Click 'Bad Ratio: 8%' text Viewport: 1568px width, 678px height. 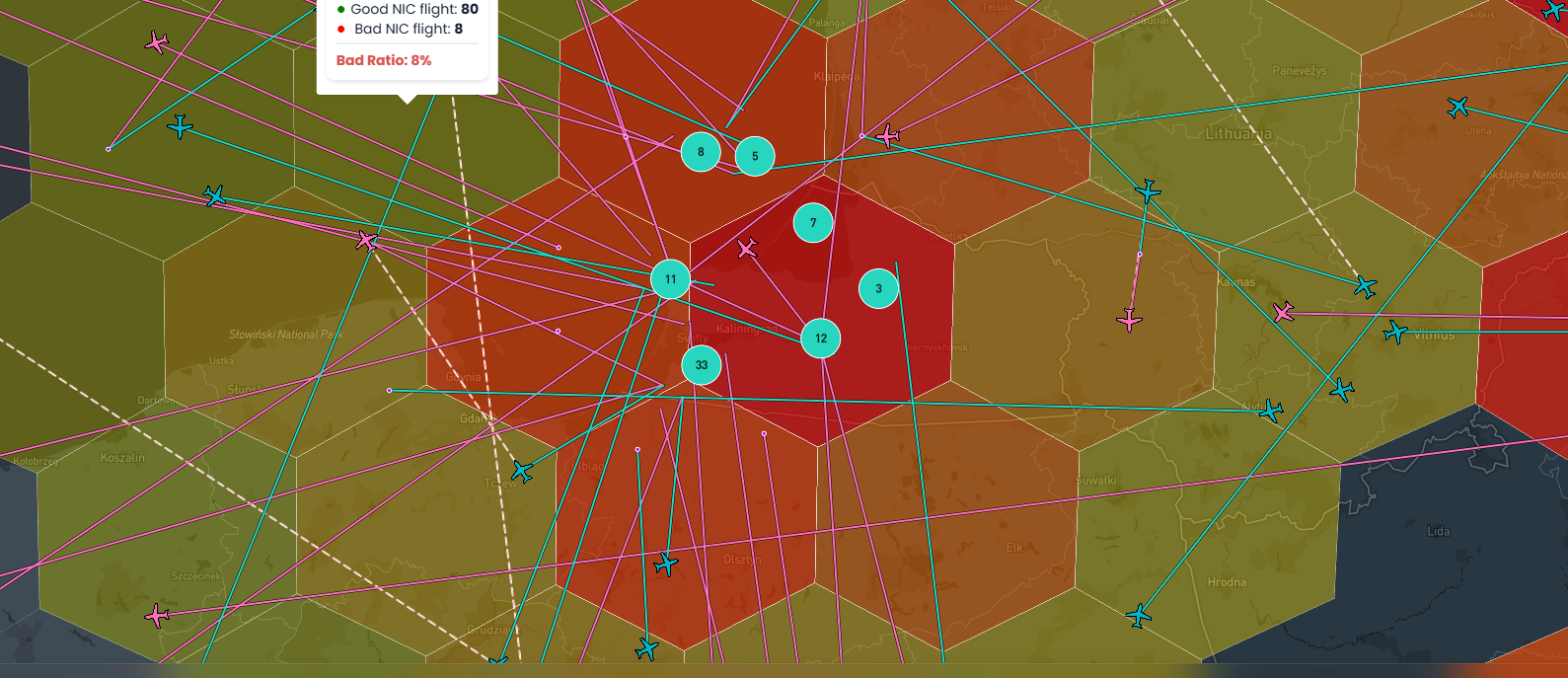[x=384, y=60]
